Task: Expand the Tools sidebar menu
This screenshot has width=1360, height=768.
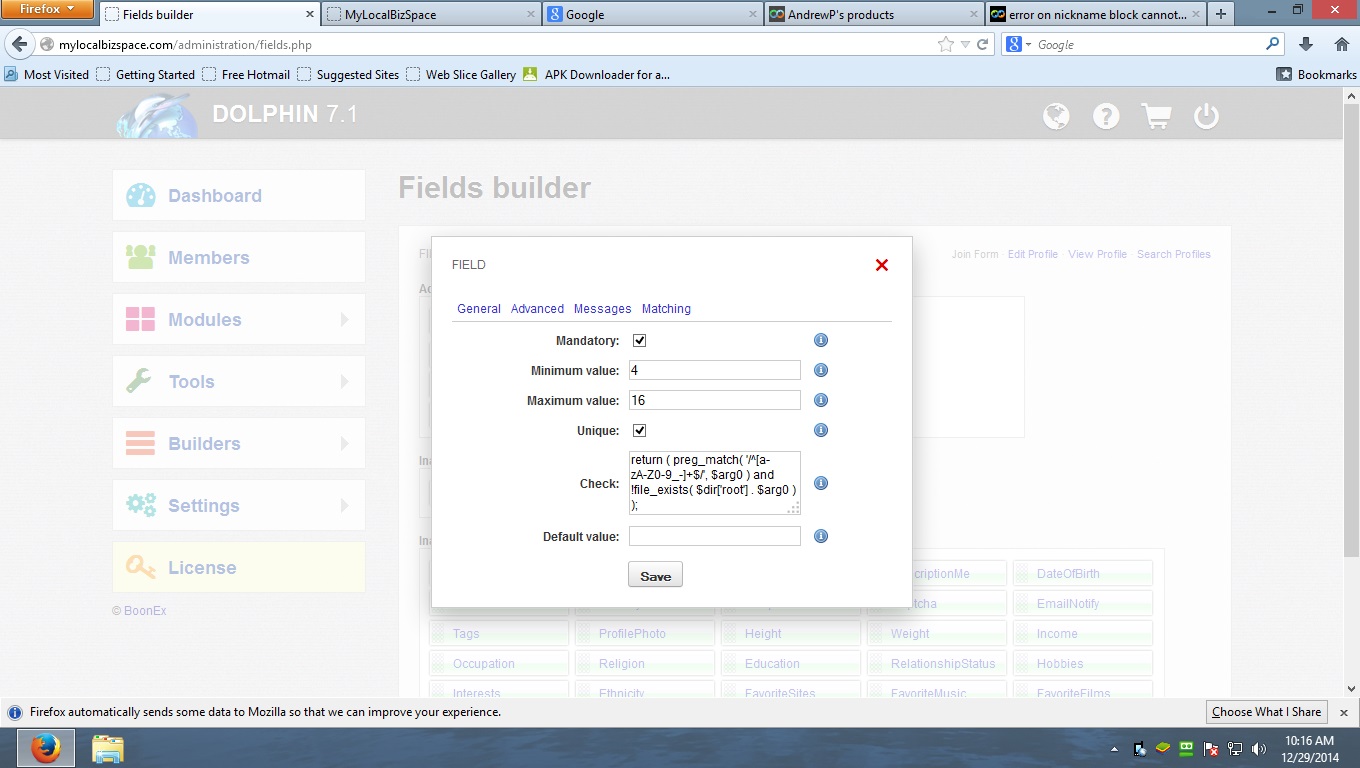Action: (x=238, y=382)
